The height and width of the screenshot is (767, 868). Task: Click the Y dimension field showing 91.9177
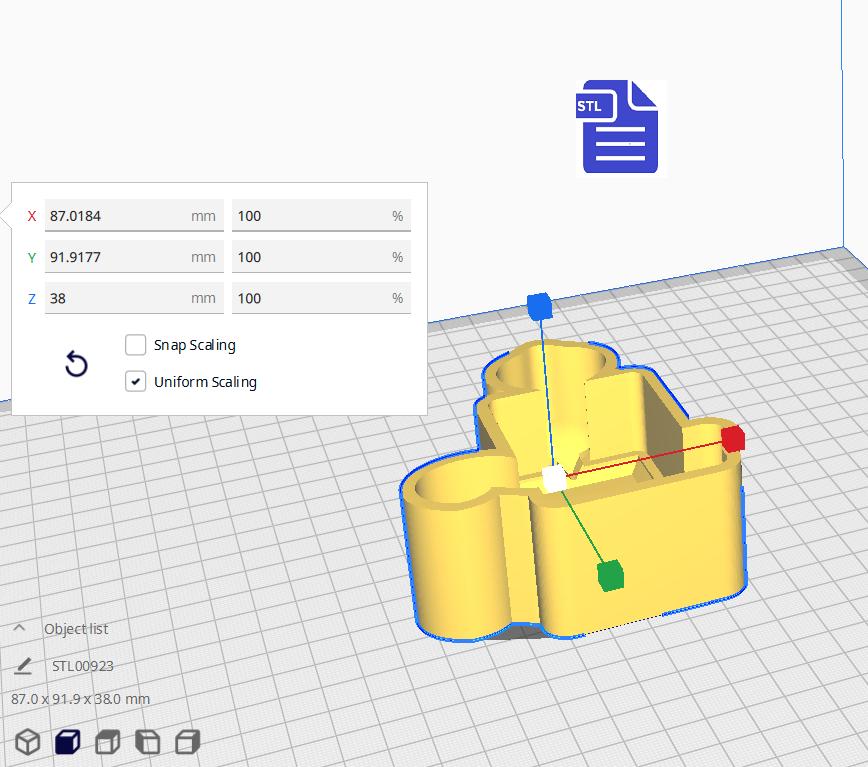[115, 257]
